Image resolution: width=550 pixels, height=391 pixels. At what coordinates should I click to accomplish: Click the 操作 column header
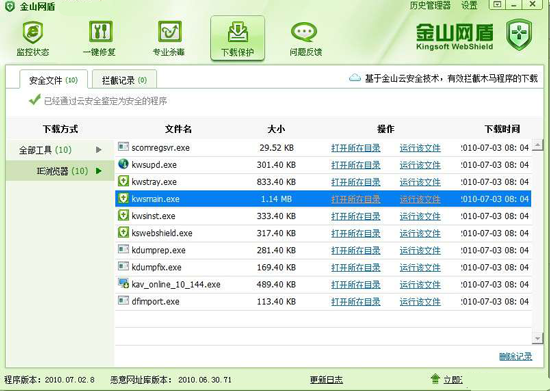coord(385,129)
